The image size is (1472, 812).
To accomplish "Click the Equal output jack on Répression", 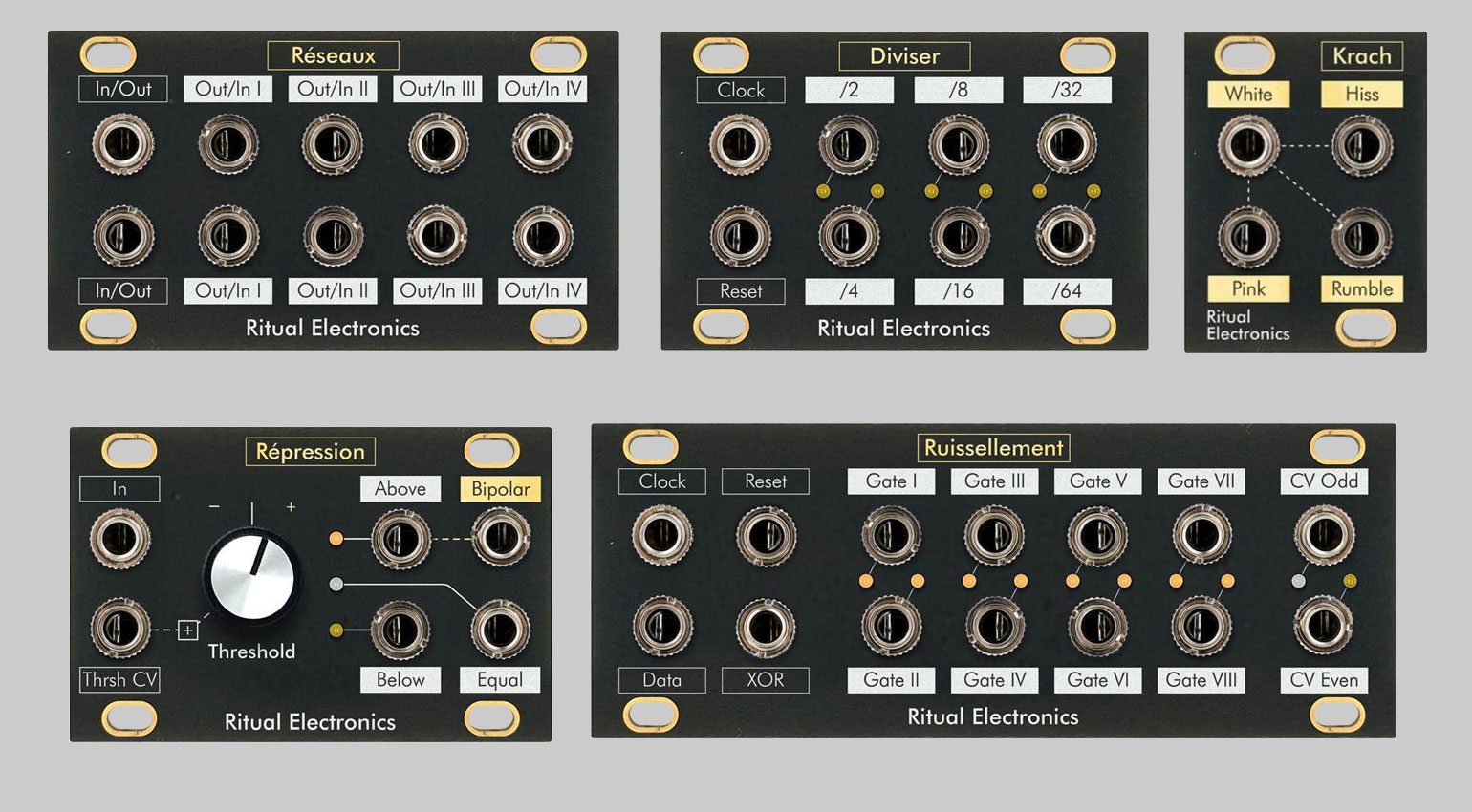I will point(500,630).
